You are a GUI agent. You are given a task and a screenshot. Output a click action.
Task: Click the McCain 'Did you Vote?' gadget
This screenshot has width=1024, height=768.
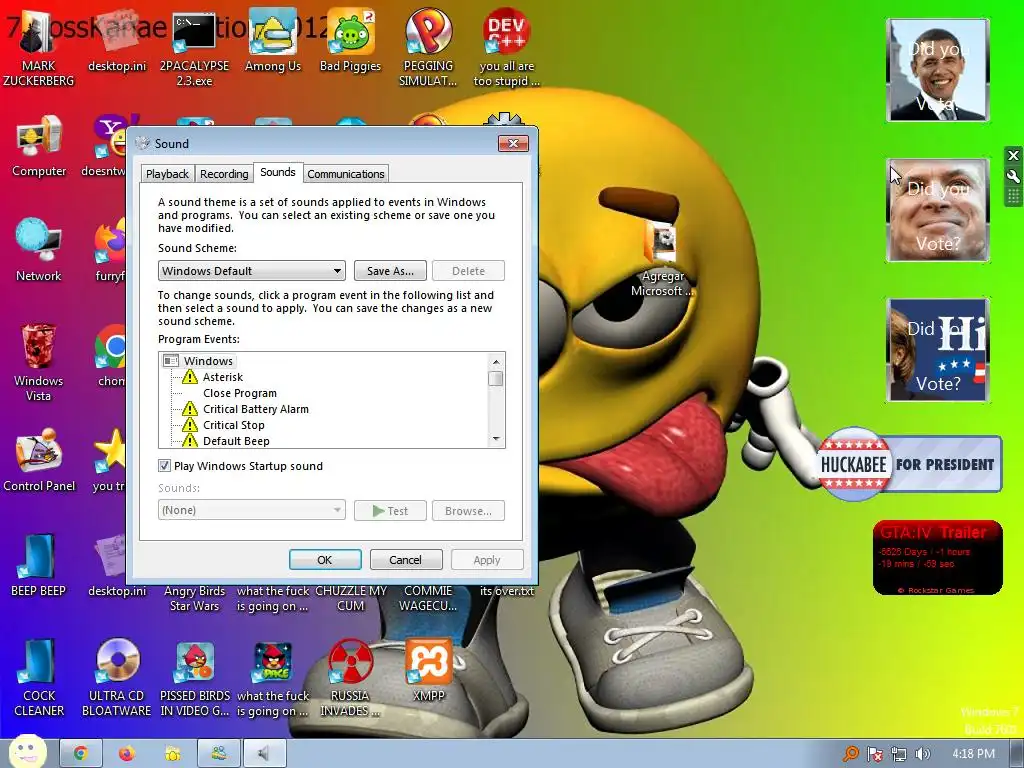pos(938,210)
